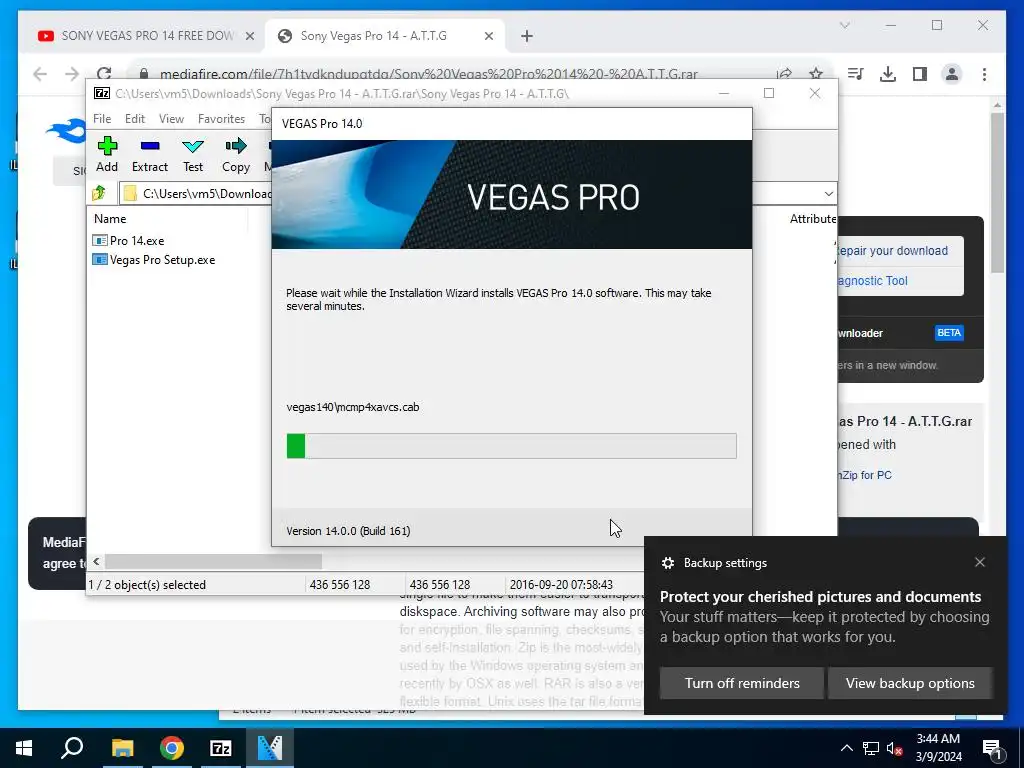The image size is (1024, 768).
Task: Click the Extract icon in 7-Zip
Action: coord(150,154)
